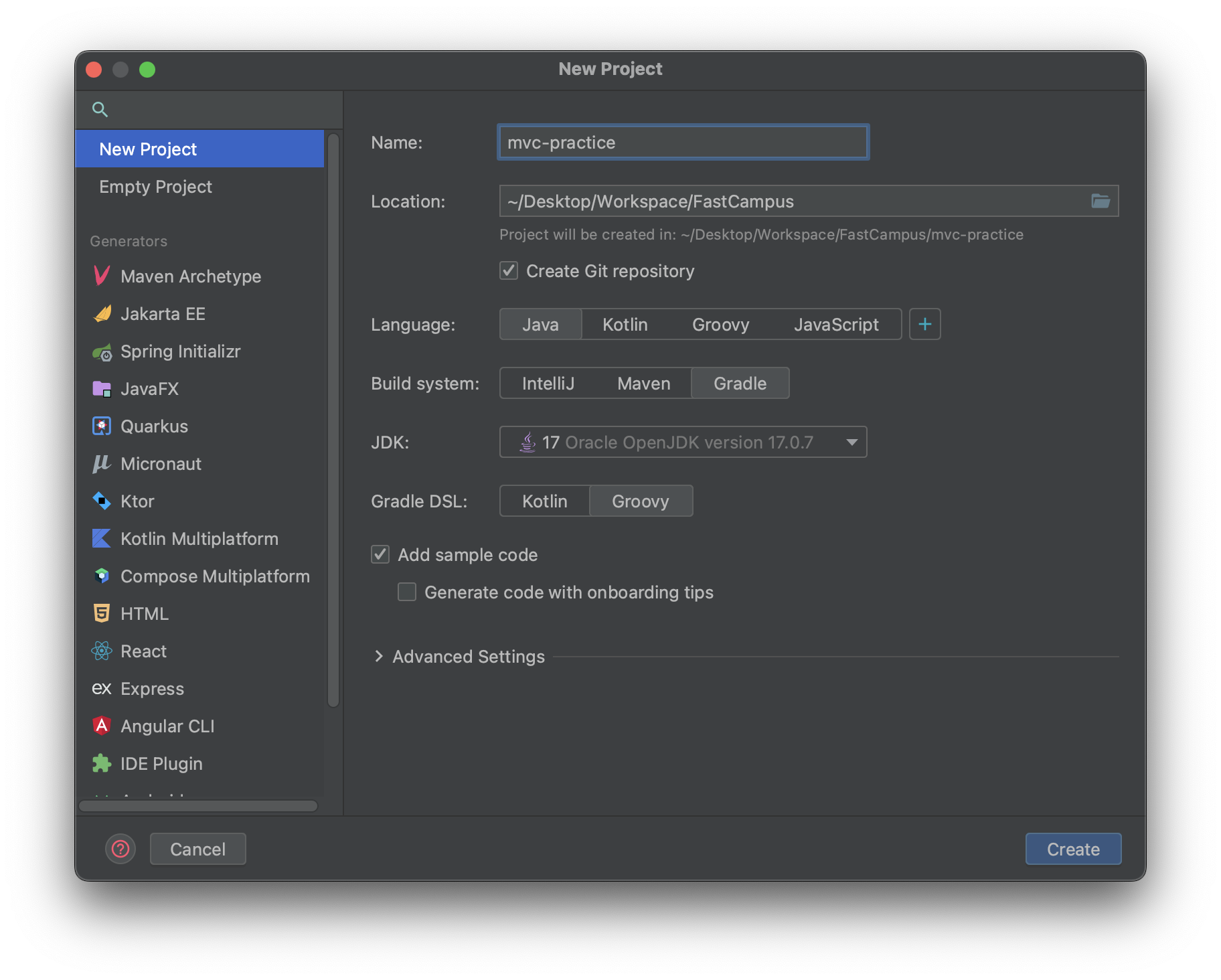Open Maven Archetype generator
1221x980 pixels.
click(x=199, y=276)
